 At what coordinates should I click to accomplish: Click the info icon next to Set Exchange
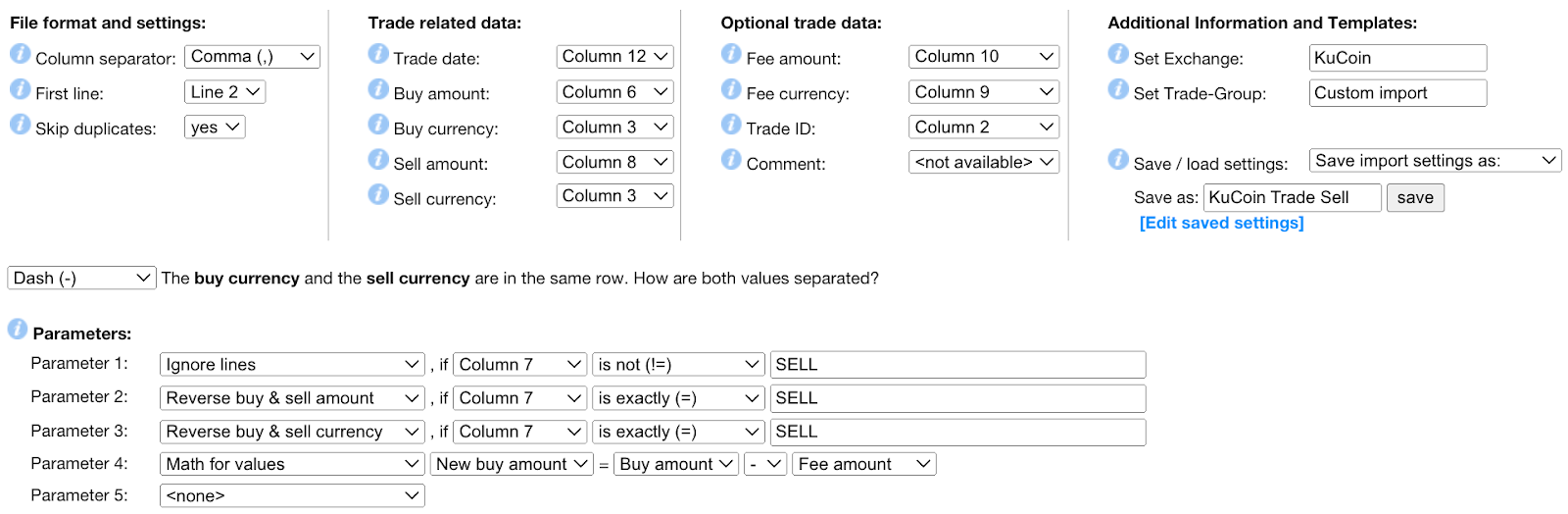[x=1118, y=54]
